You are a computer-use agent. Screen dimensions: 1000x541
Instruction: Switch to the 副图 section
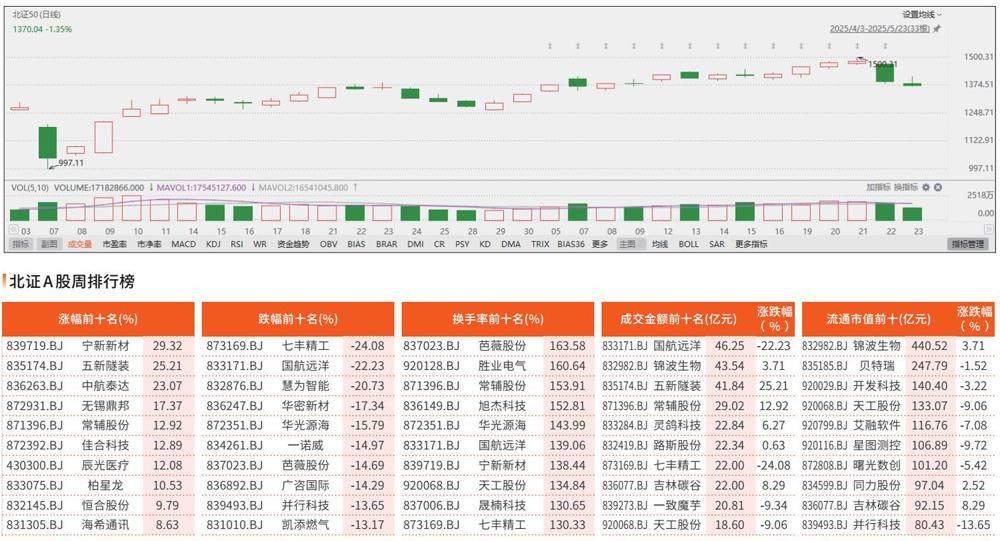pyautogui.click(x=49, y=244)
